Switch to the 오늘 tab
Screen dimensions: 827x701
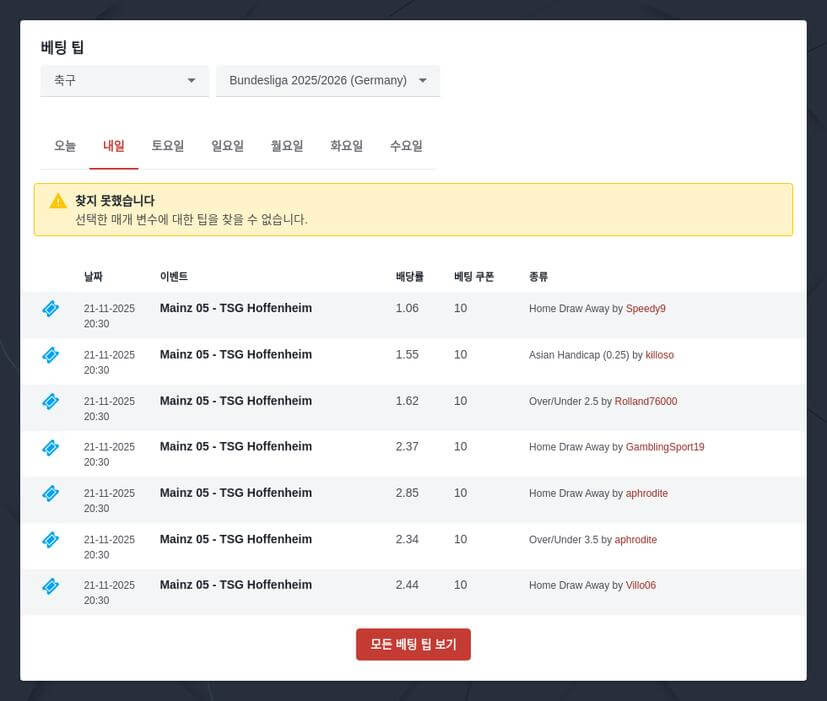(x=65, y=145)
